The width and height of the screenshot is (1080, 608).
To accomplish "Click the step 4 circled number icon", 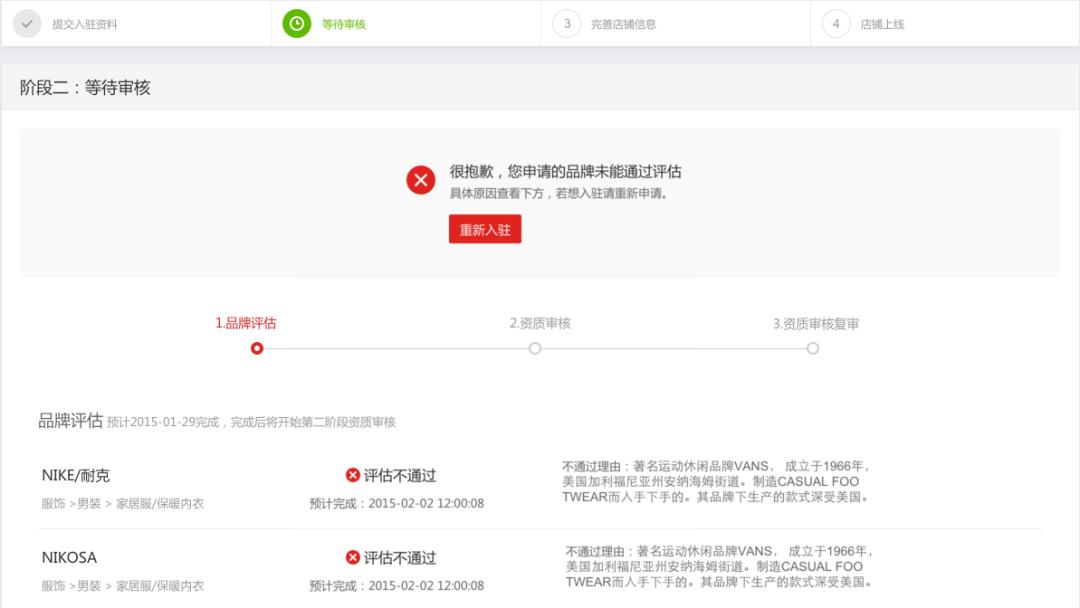I will pyautogui.click(x=836, y=22).
